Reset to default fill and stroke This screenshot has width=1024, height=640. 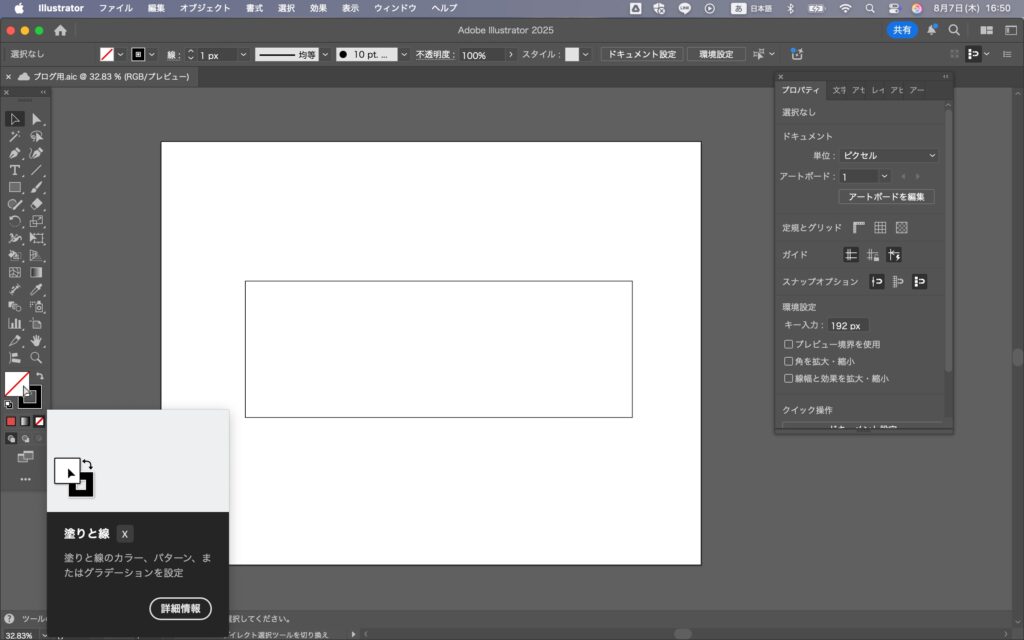click(x=8, y=405)
